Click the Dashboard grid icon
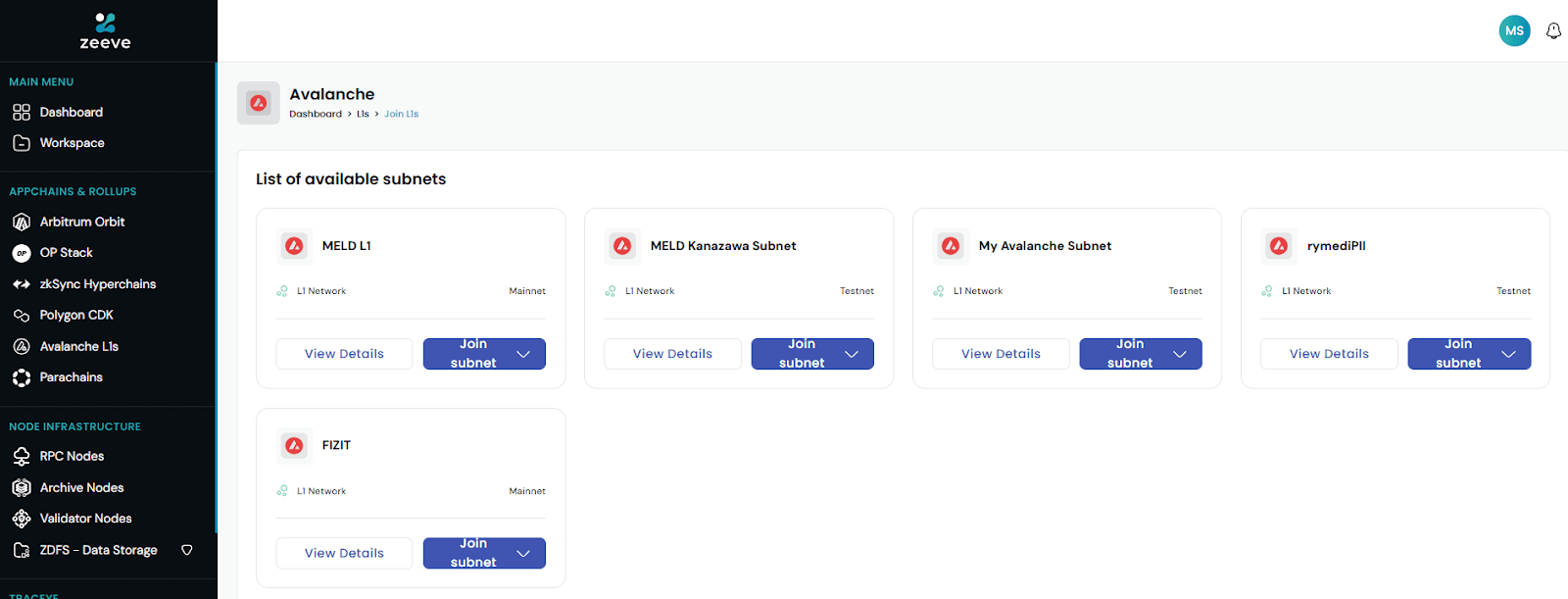 tap(22, 112)
